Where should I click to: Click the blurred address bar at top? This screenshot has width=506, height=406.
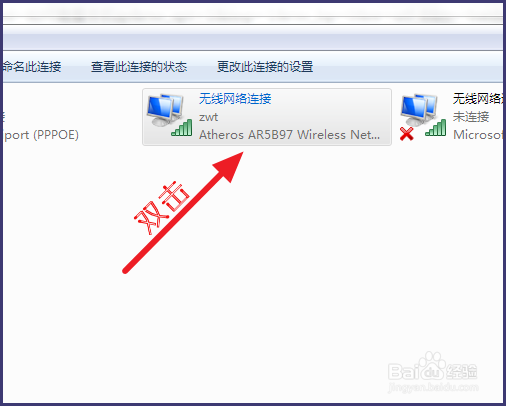(x=253, y=14)
